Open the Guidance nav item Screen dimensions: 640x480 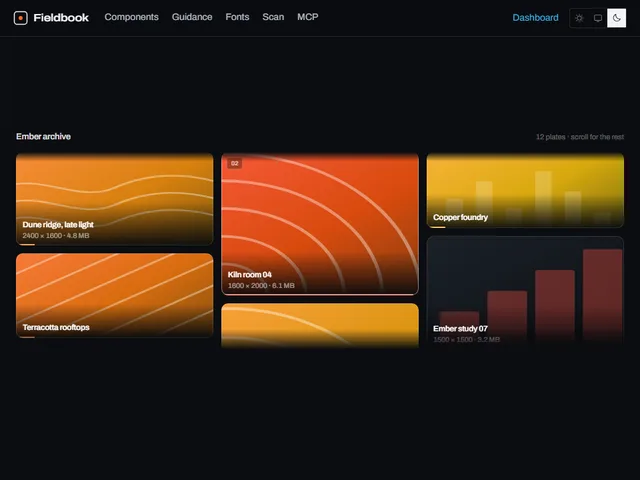coord(192,17)
